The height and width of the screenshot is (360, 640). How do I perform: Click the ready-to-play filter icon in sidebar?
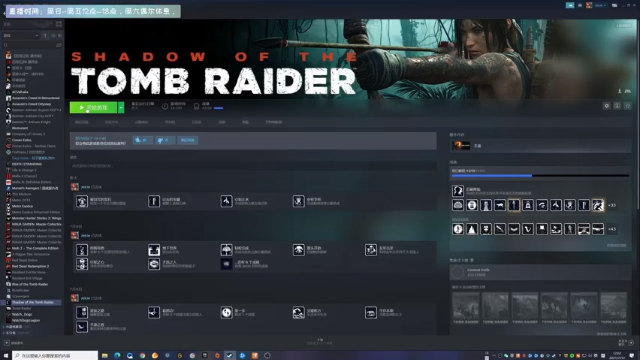[60, 36]
